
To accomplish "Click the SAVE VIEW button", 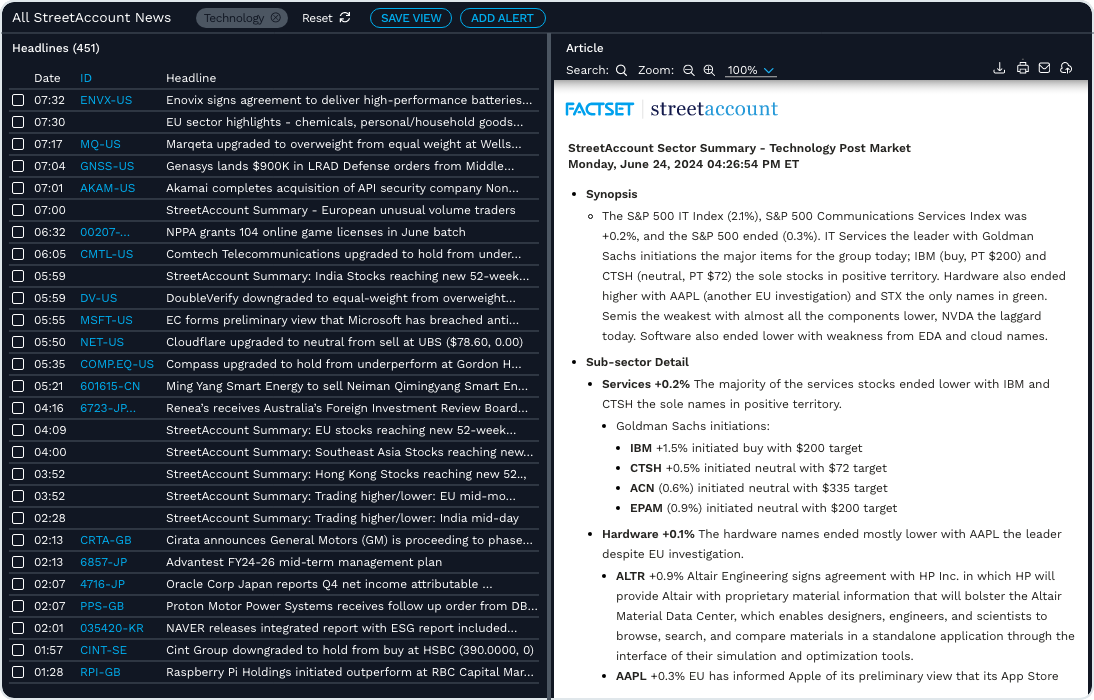I will 411,18.
